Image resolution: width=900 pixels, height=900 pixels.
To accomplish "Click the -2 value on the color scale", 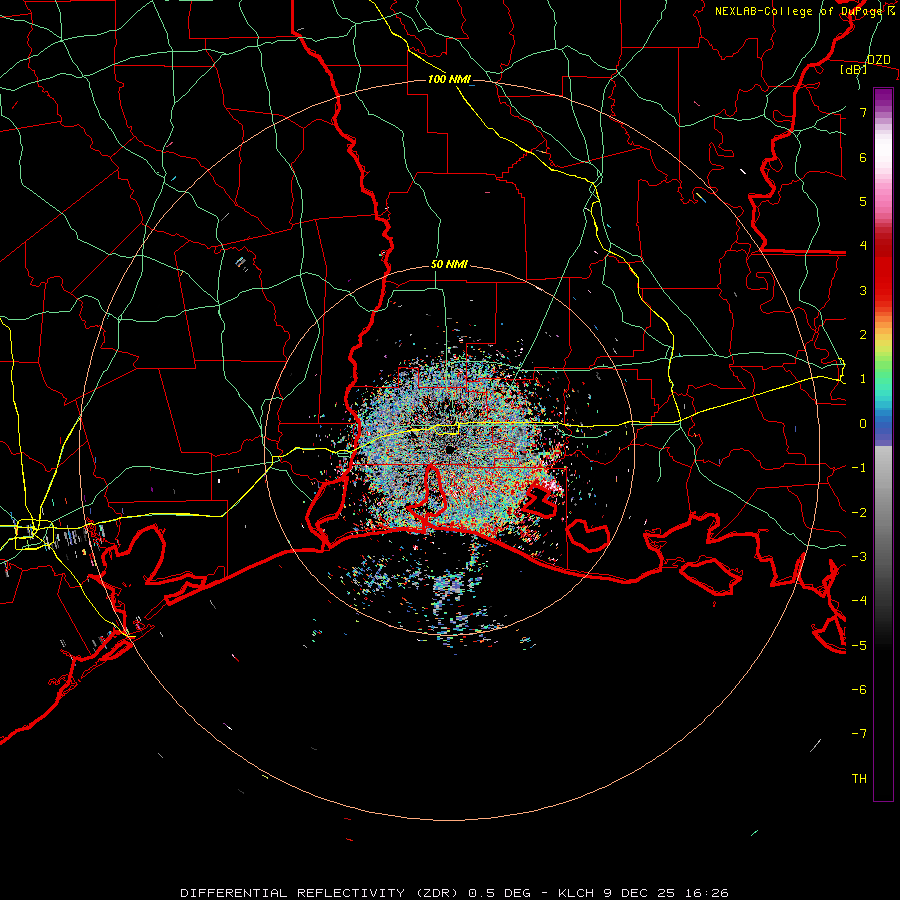I will pyautogui.click(x=859, y=513).
